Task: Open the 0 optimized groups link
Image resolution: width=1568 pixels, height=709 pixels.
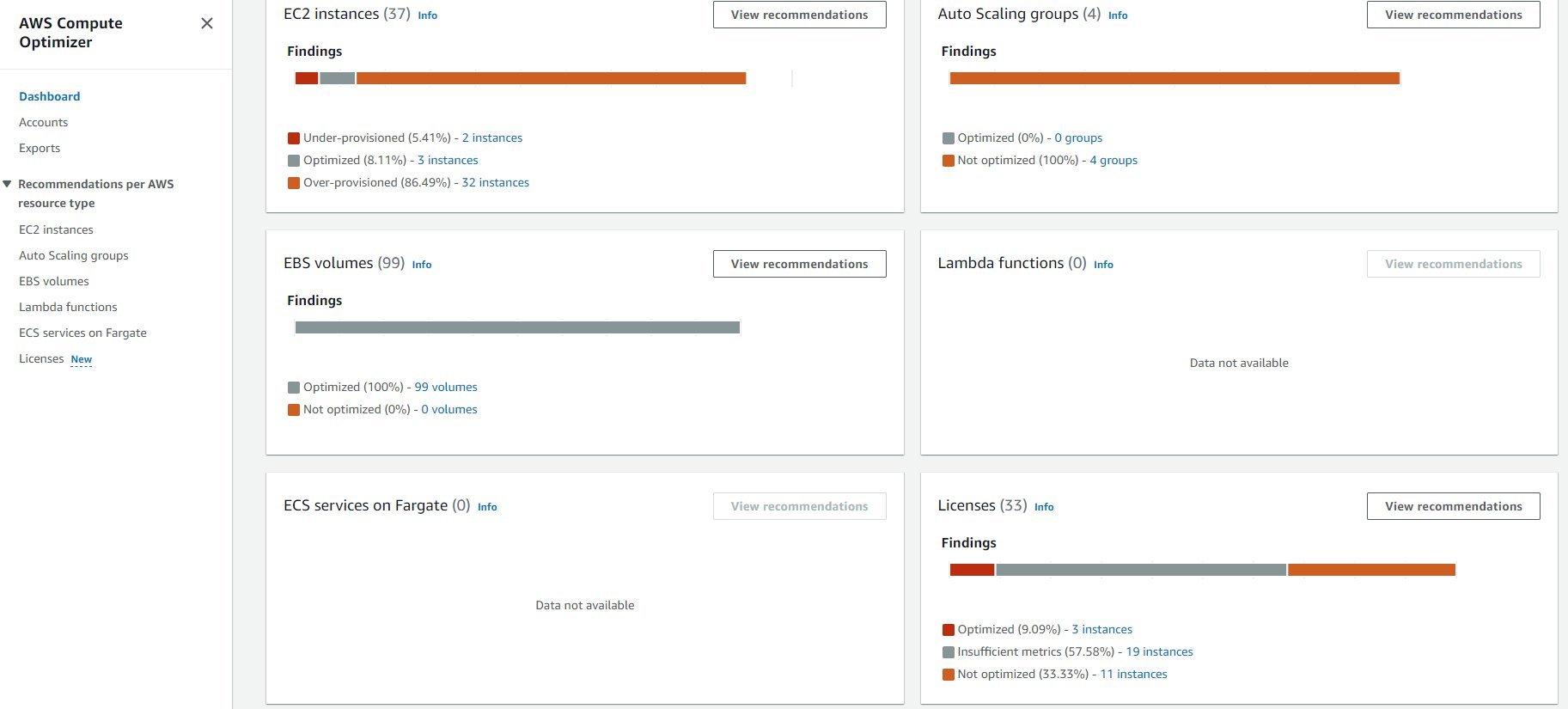Action: click(1078, 138)
